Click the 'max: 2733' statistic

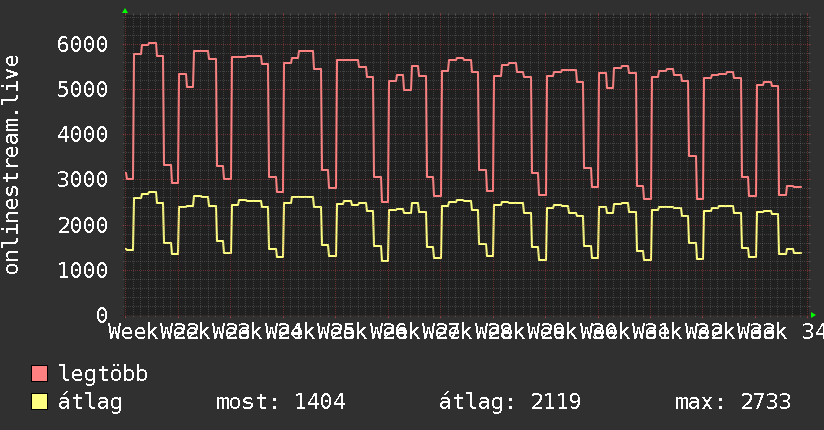click(733, 402)
